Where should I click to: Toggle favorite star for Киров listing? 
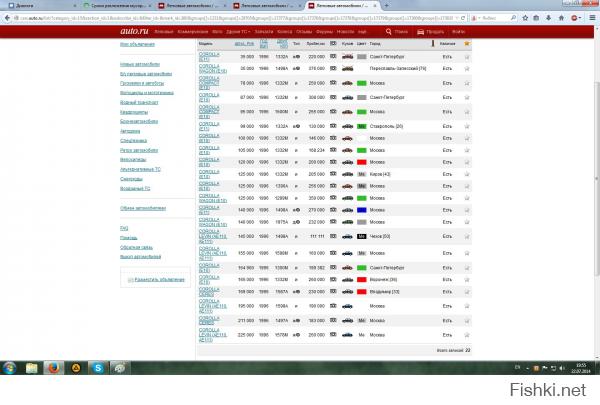pos(467,174)
